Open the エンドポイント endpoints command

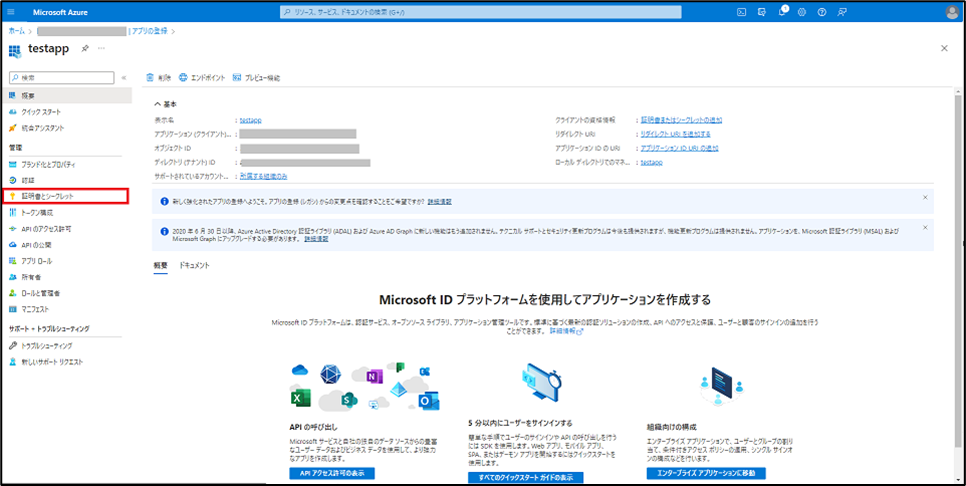pos(202,78)
